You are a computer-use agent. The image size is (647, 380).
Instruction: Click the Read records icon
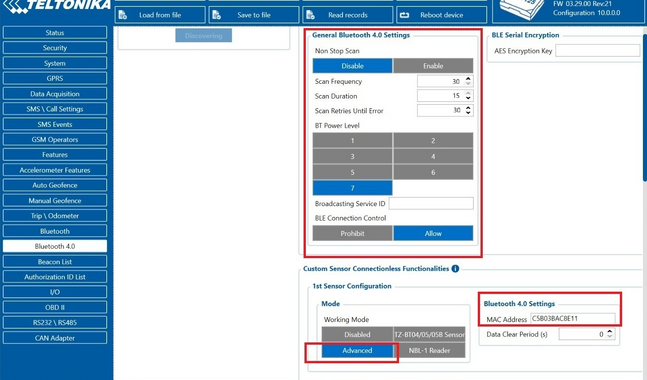pos(311,15)
